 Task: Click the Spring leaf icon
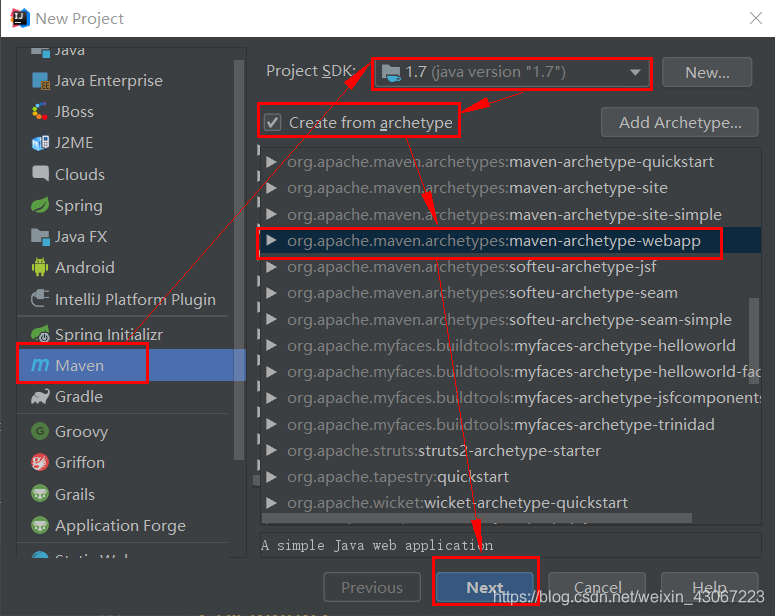click(40, 205)
